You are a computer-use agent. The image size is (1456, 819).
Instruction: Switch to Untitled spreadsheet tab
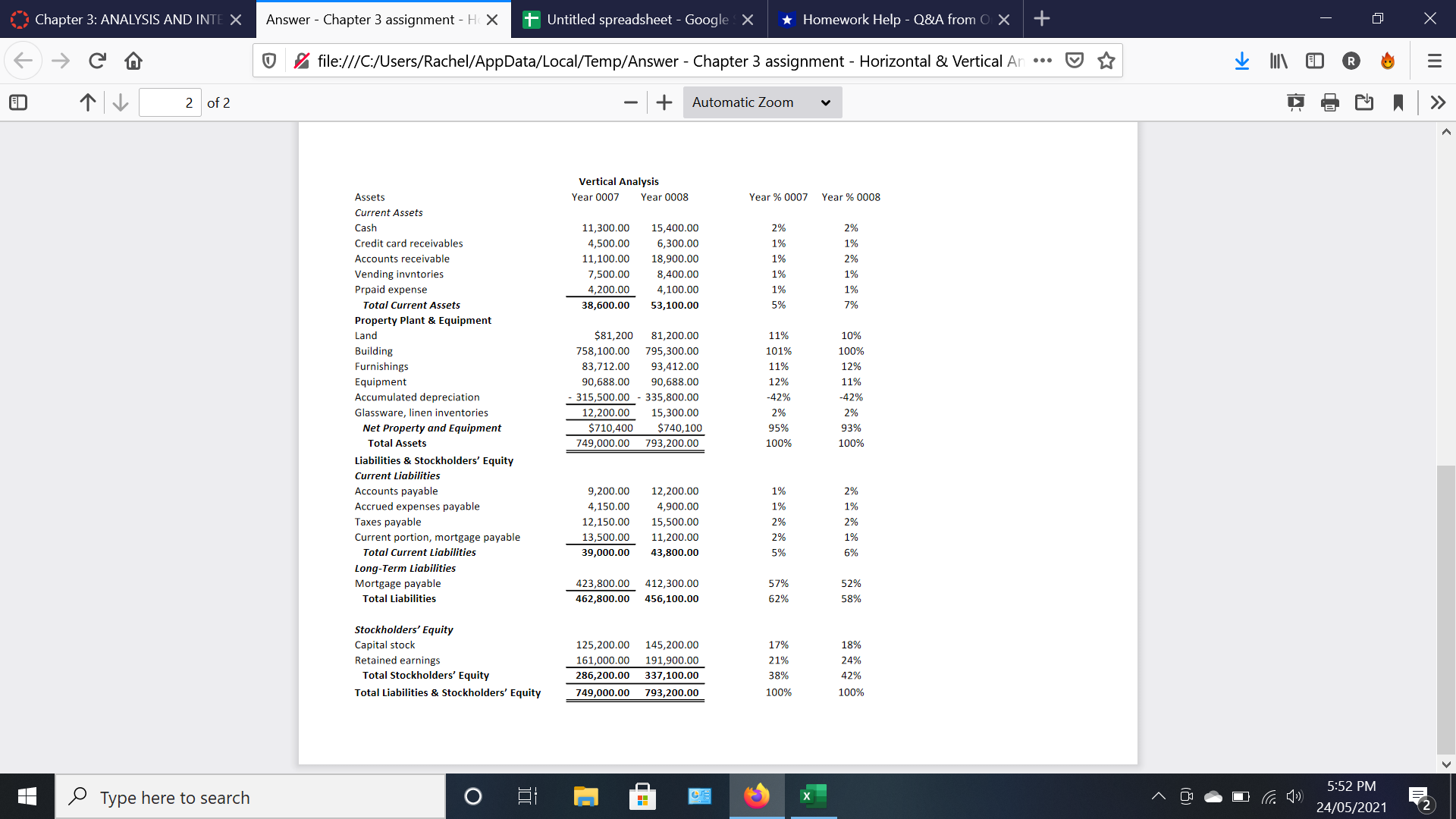pos(637,20)
